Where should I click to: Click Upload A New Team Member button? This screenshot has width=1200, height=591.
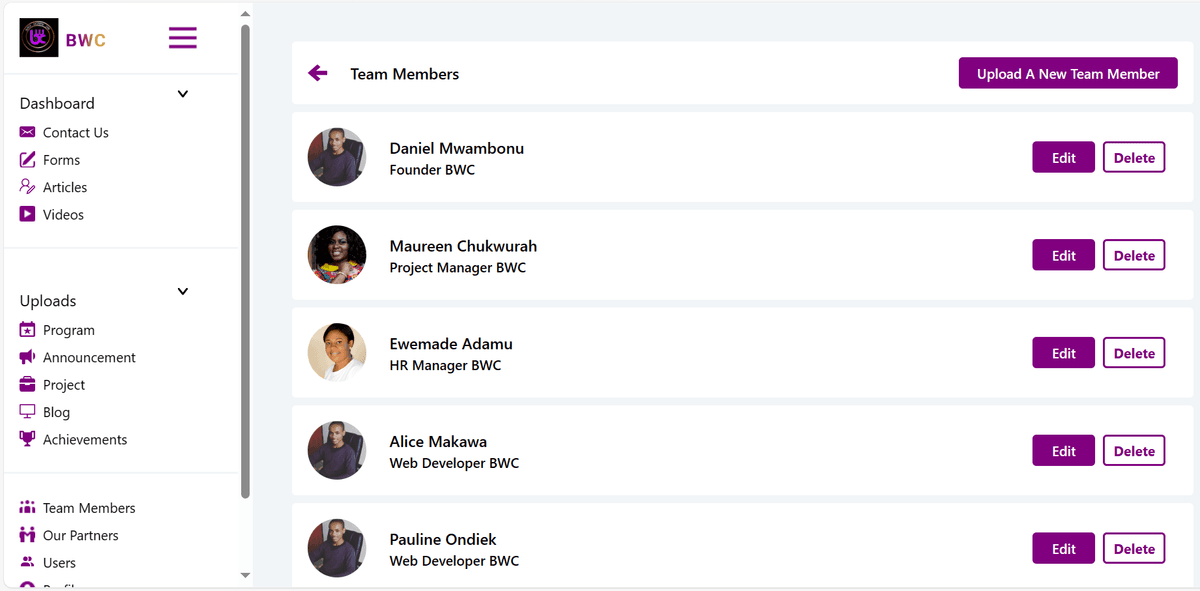1068,73
